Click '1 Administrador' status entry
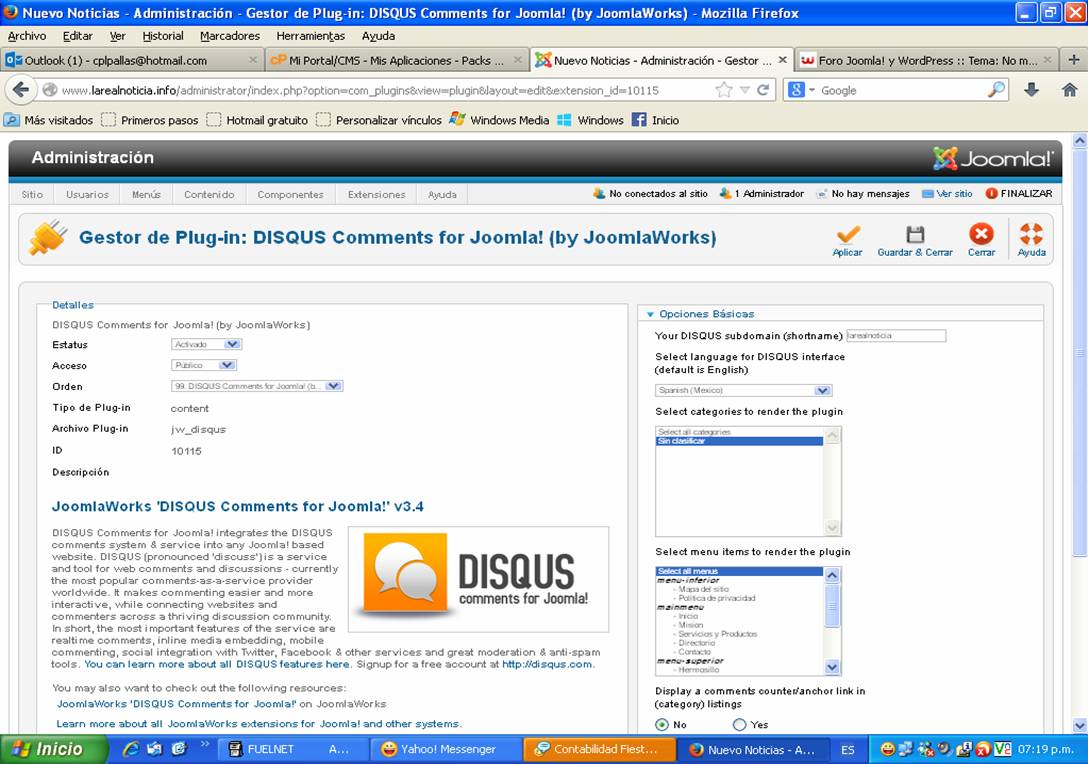The height and width of the screenshot is (764, 1088). pos(762,194)
